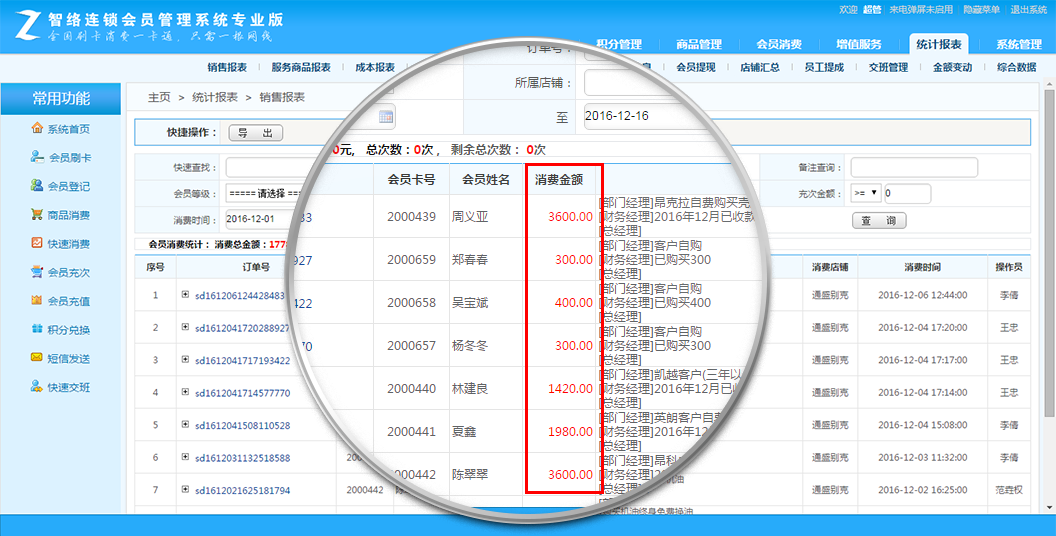Open the 积分管理 tab

[x=619, y=44]
